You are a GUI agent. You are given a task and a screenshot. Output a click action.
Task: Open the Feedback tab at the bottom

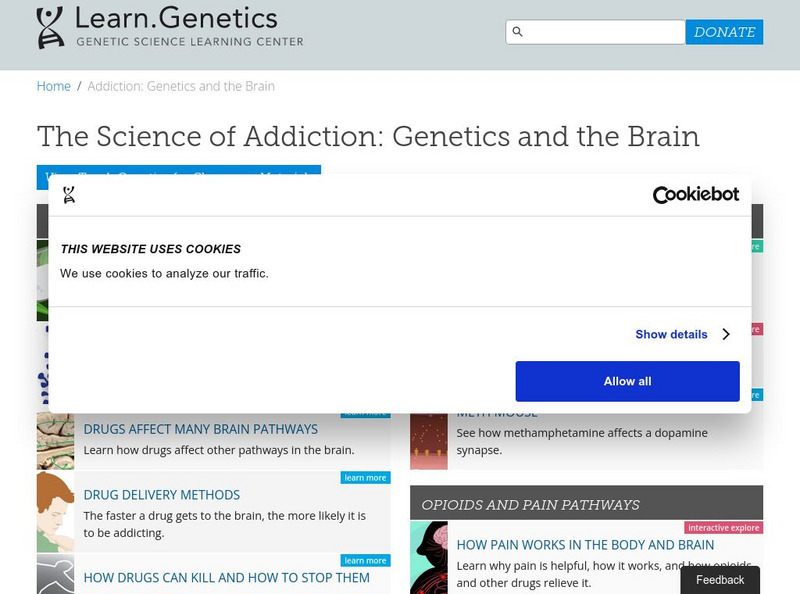click(x=720, y=580)
